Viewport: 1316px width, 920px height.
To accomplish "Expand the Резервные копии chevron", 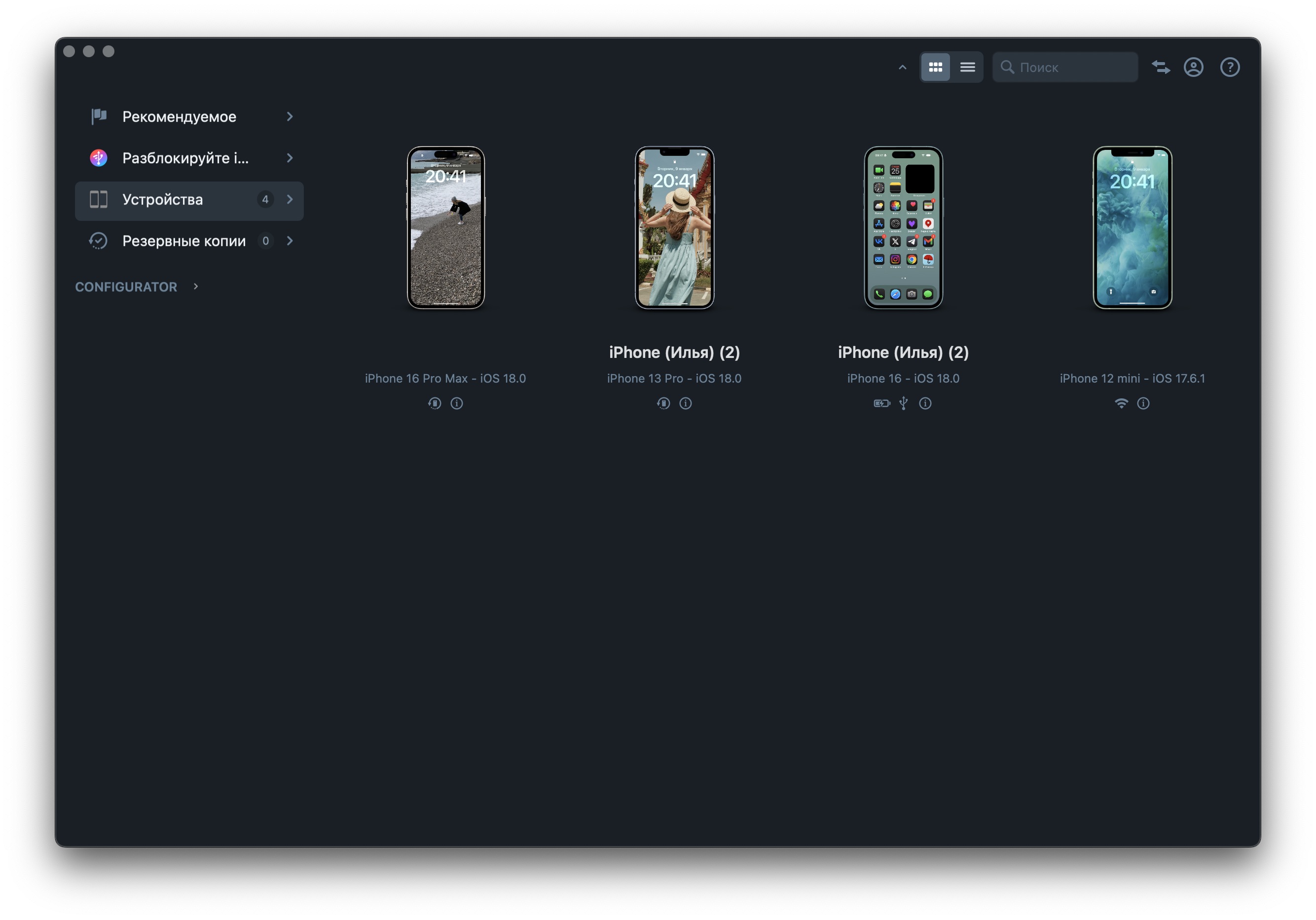I will coord(290,241).
